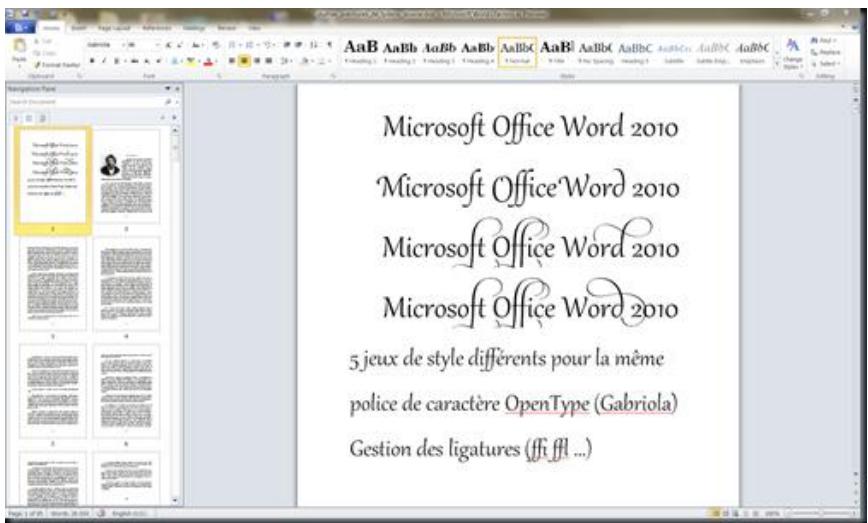Toggle Underline formatting
The width and height of the screenshot is (868, 523).
pyautogui.click(x=117, y=61)
